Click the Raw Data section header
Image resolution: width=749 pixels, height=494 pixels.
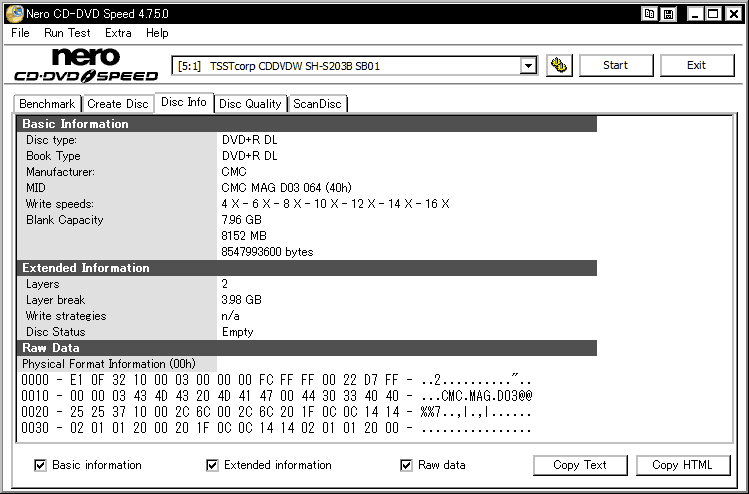pyautogui.click(x=307, y=348)
